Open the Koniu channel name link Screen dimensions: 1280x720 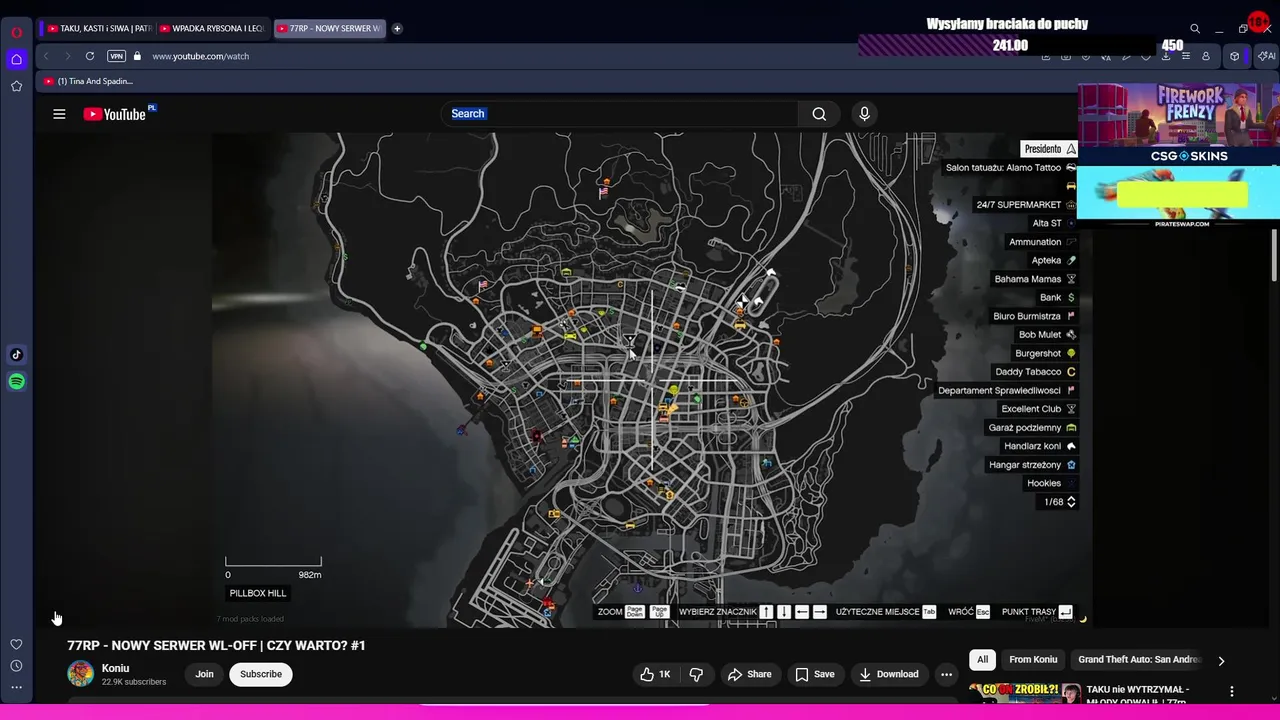(115, 668)
